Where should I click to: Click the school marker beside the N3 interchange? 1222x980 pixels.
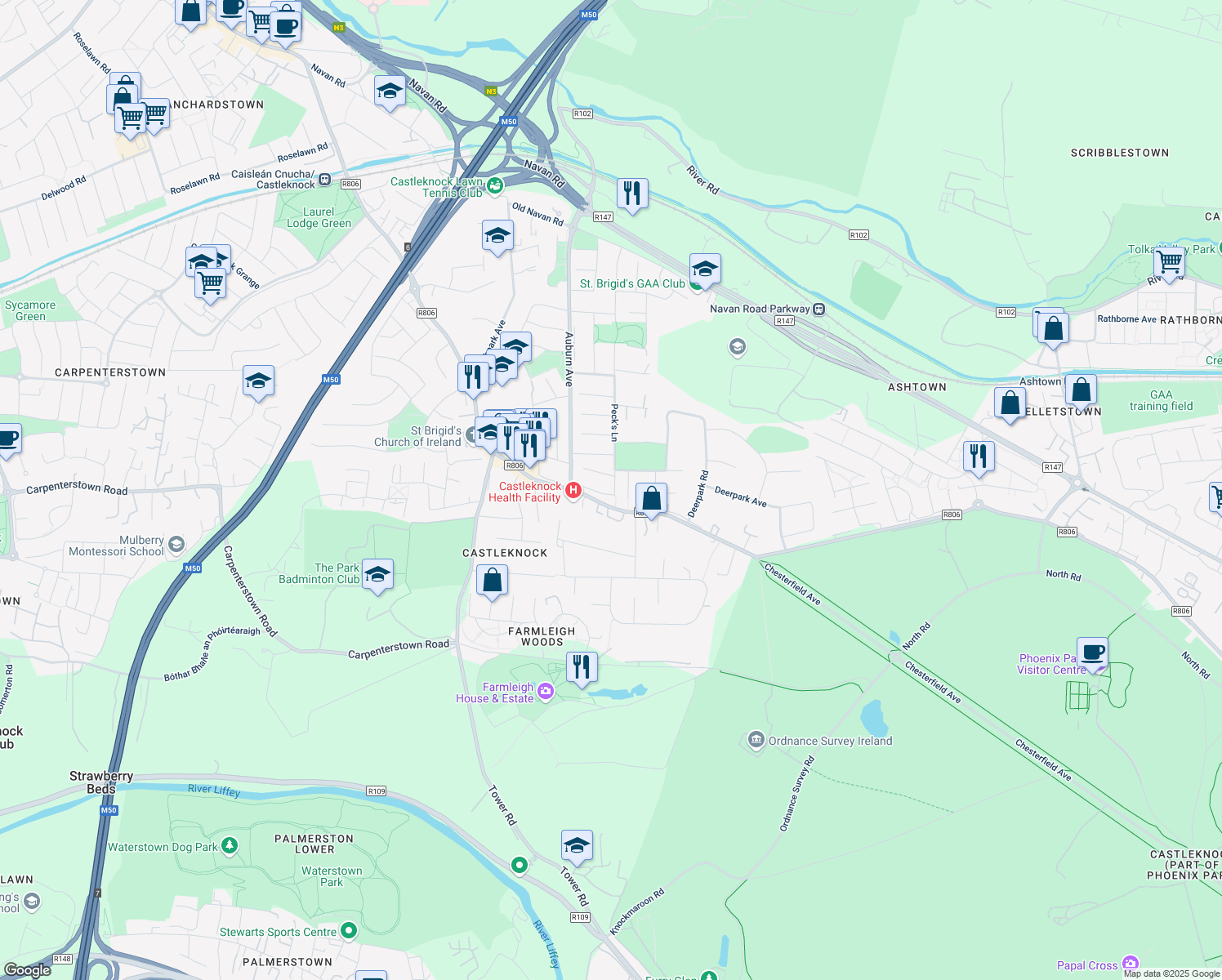[x=390, y=92]
